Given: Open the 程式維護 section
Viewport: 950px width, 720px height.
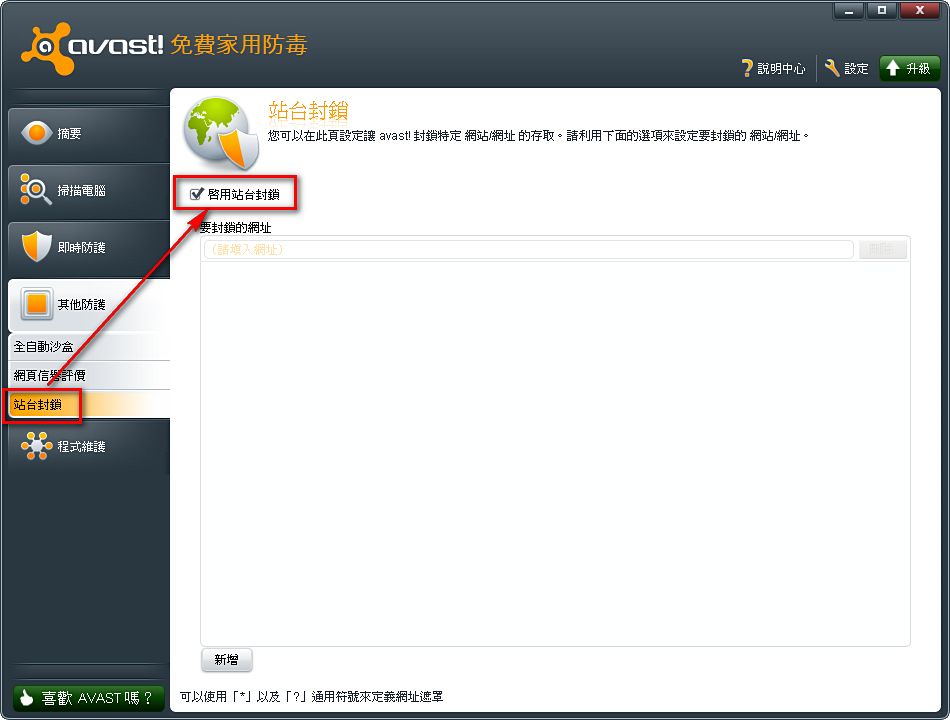Looking at the screenshot, I should (88, 447).
